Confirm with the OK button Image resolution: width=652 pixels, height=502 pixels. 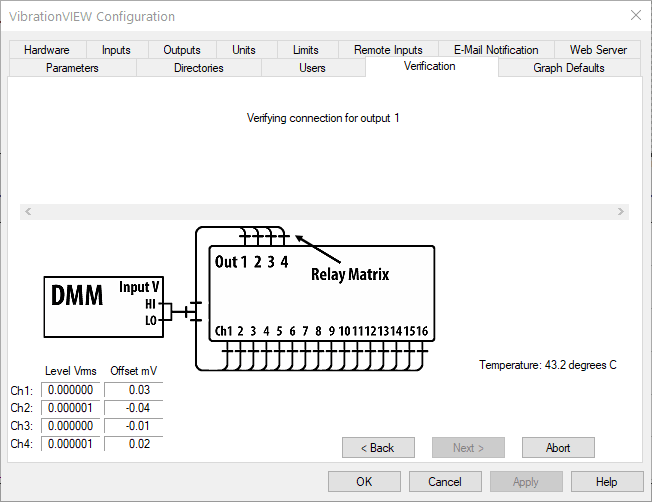[364, 482]
